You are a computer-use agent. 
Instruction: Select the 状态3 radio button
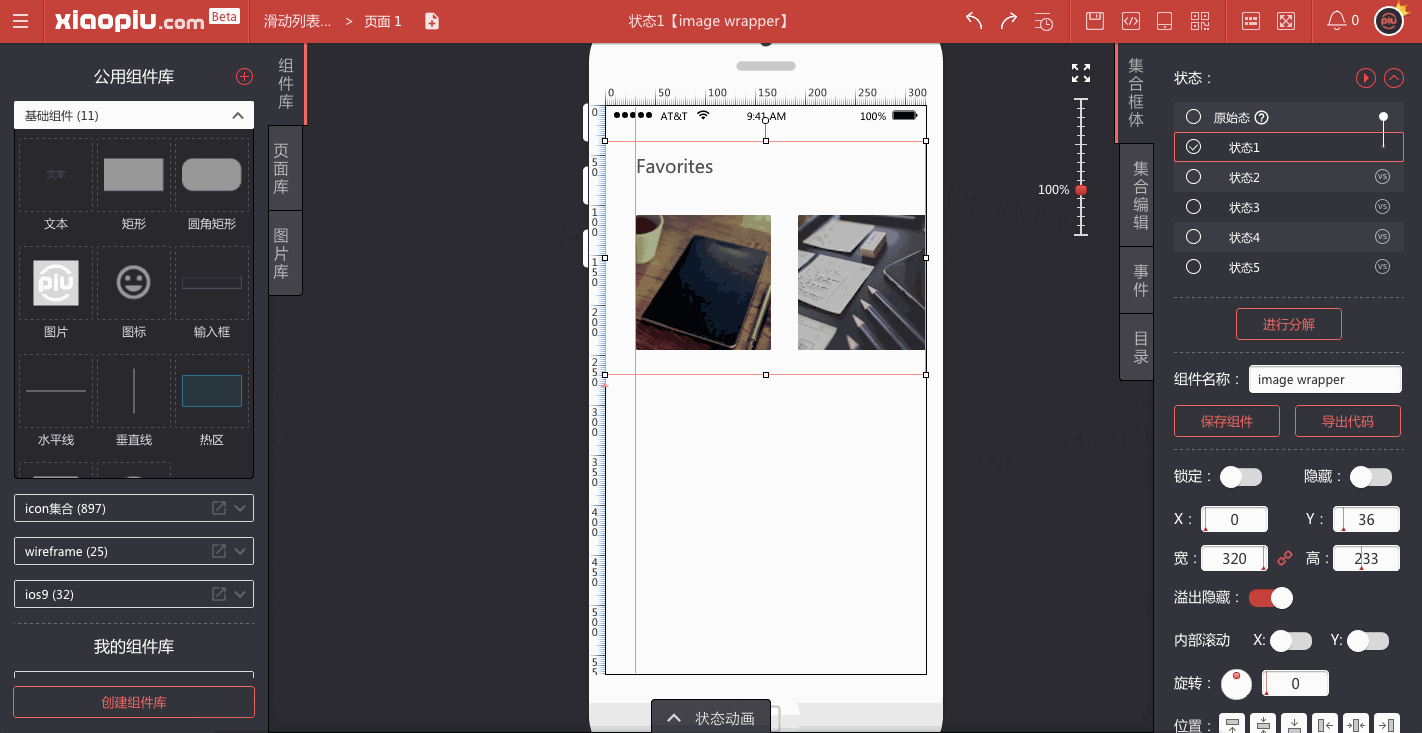click(1193, 207)
